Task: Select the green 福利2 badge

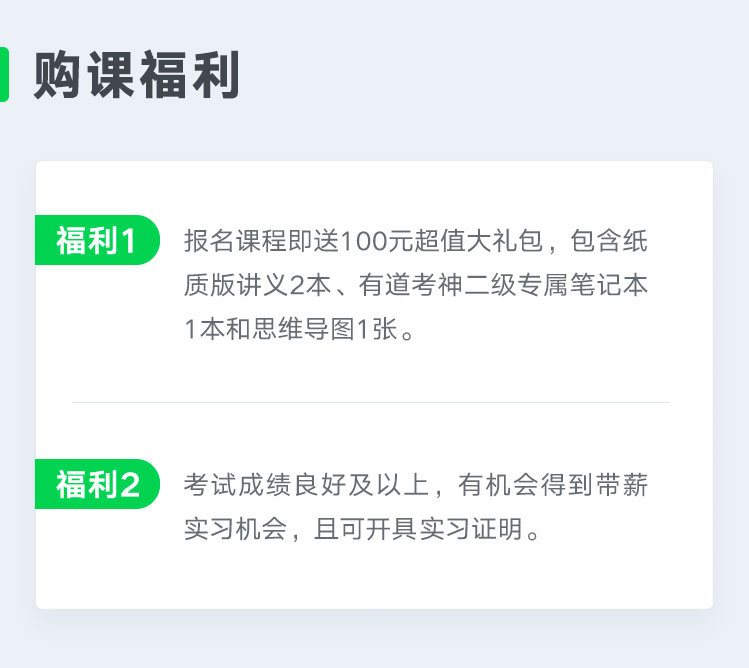Action: [97, 484]
